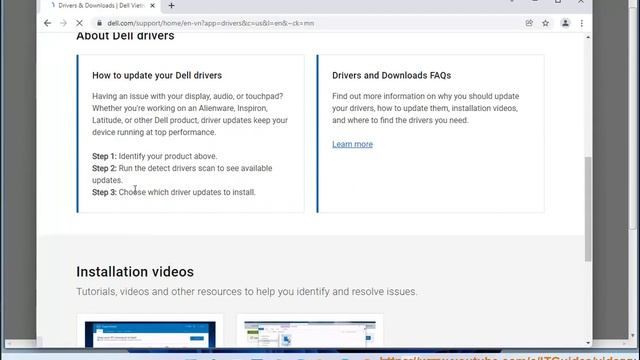The height and width of the screenshot is (360, 640).
Task: Click the Step 1: Identify your product text
Action: (x=155, y=156)
